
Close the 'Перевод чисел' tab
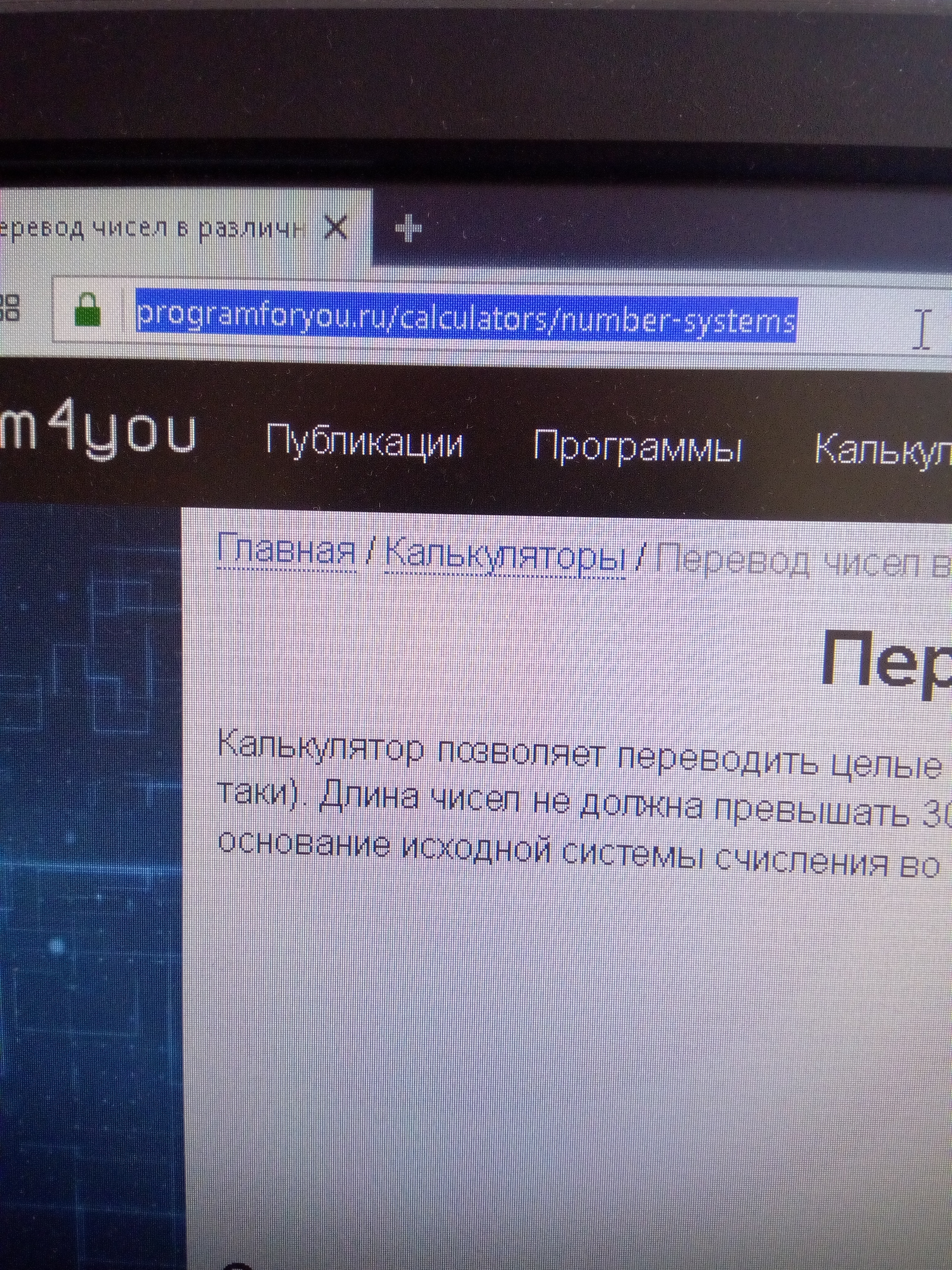(x=336, y=228)
